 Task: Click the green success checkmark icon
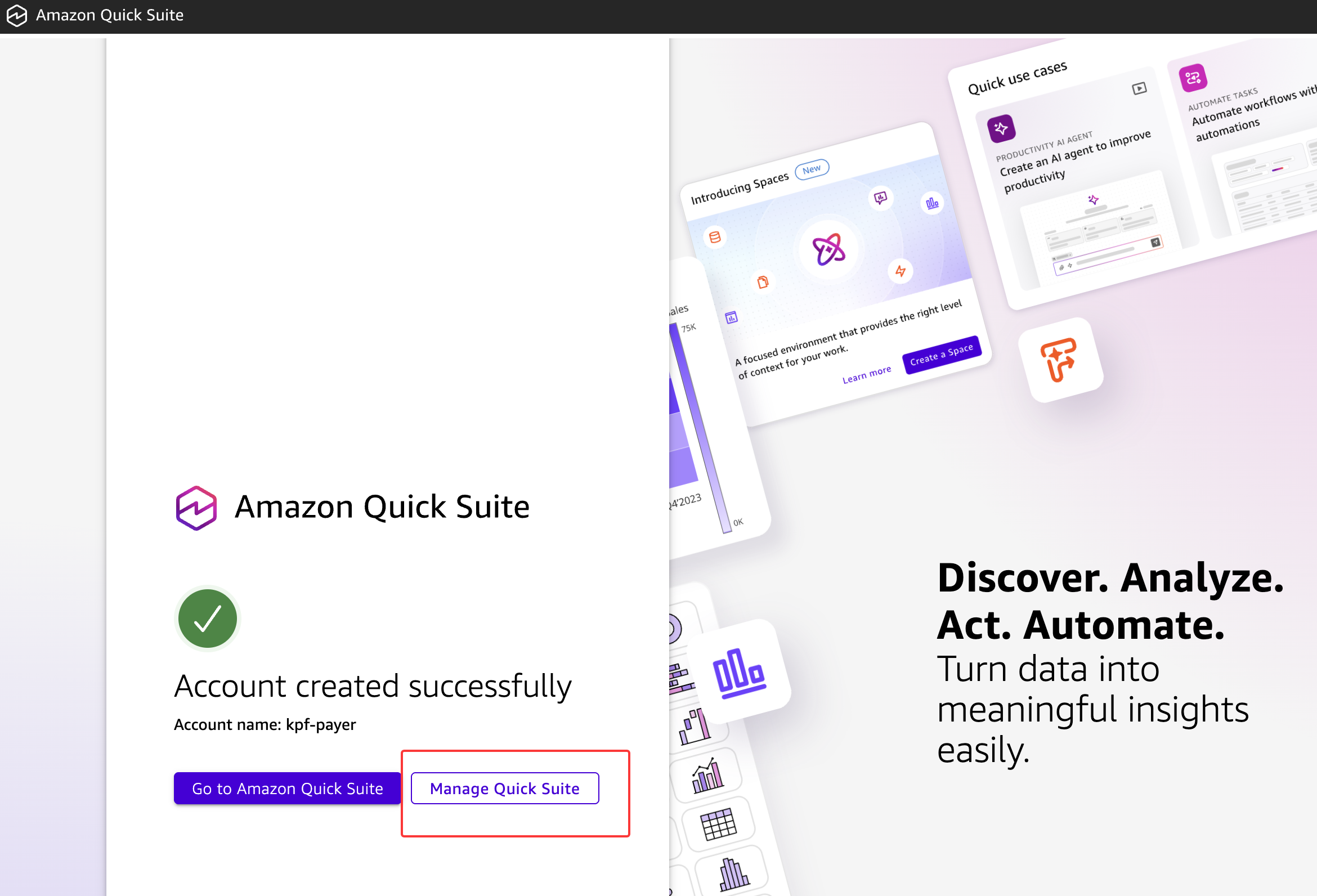(208, 618)
